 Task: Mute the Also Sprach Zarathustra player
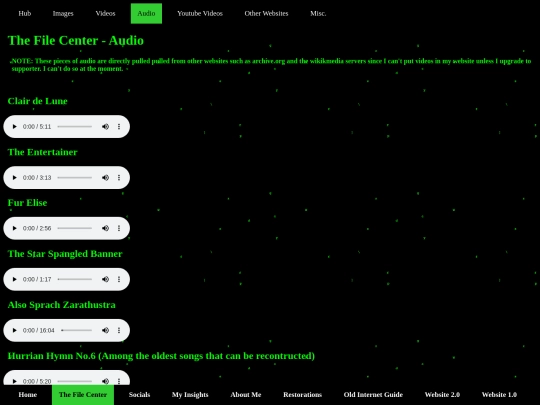pyautogui.click(x=105, y=330)
